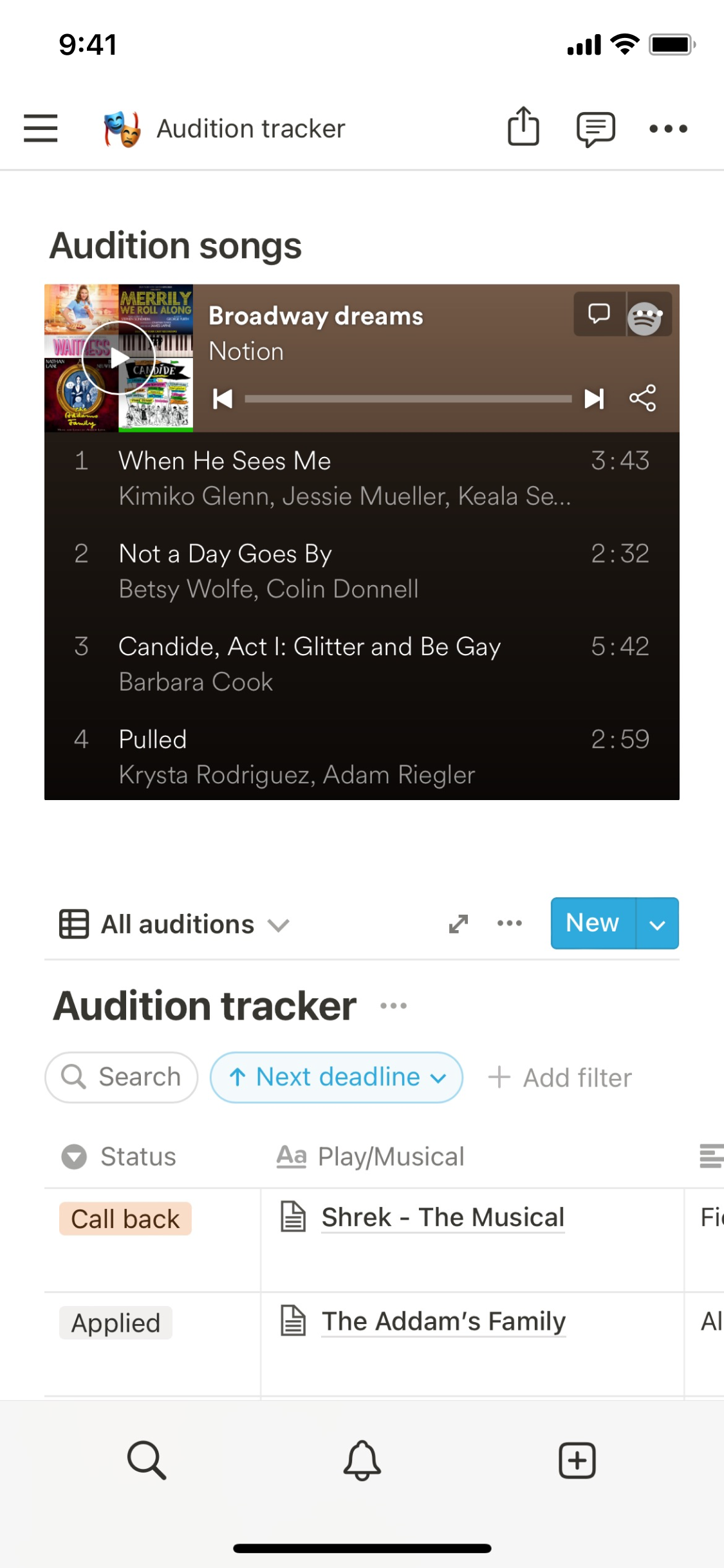Play the Broadway dreams playlist
This screenshot has width=724, height=1568.
[x=119, y=358]
